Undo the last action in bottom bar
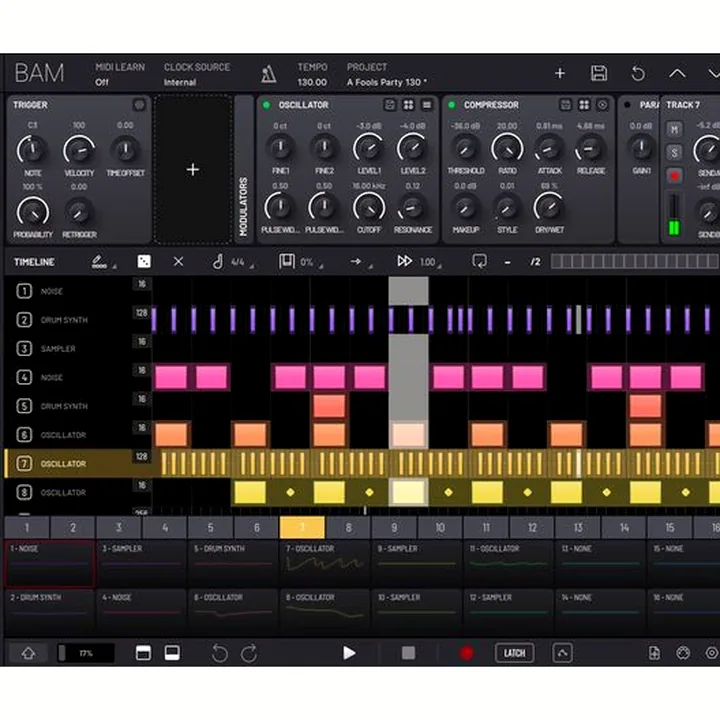The width and height of the screenshot is (720, 720). coord(219,653)
